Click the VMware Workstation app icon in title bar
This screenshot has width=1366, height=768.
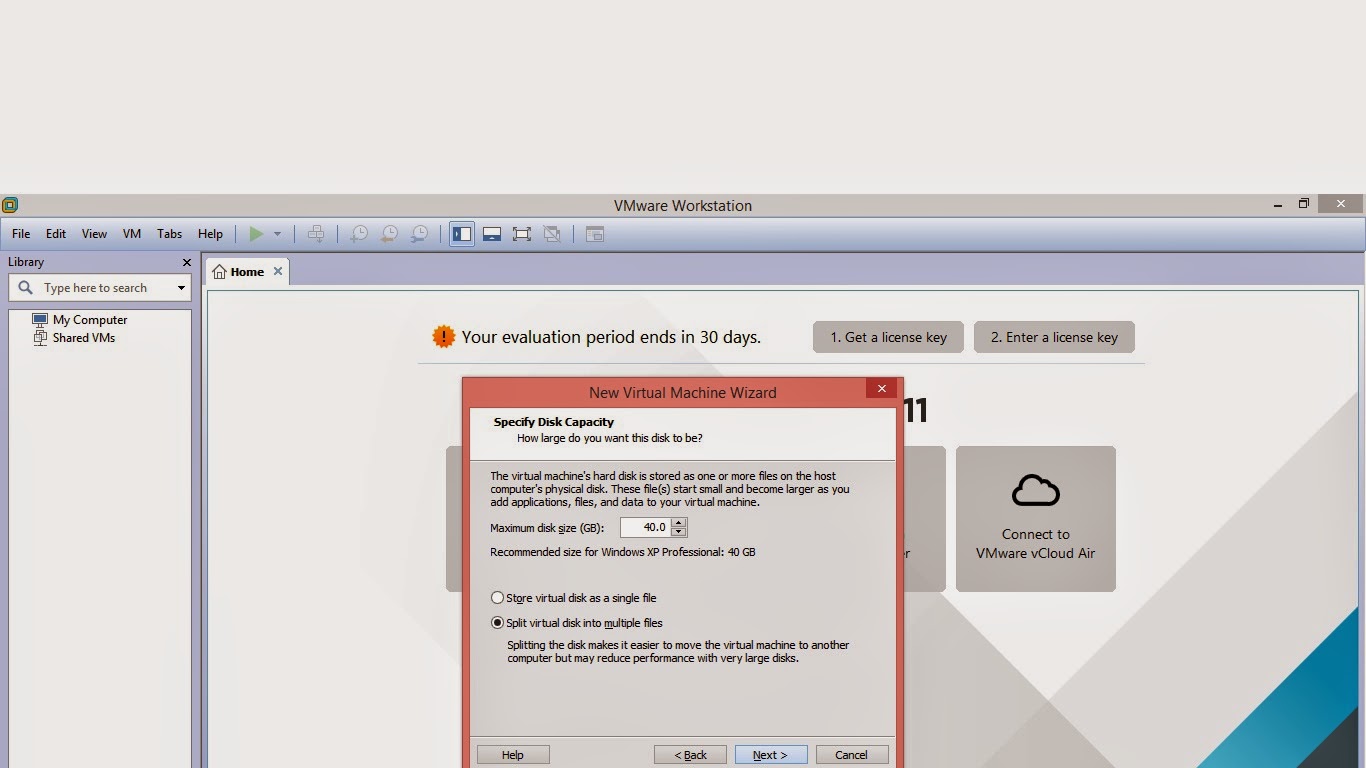point(10,205)
